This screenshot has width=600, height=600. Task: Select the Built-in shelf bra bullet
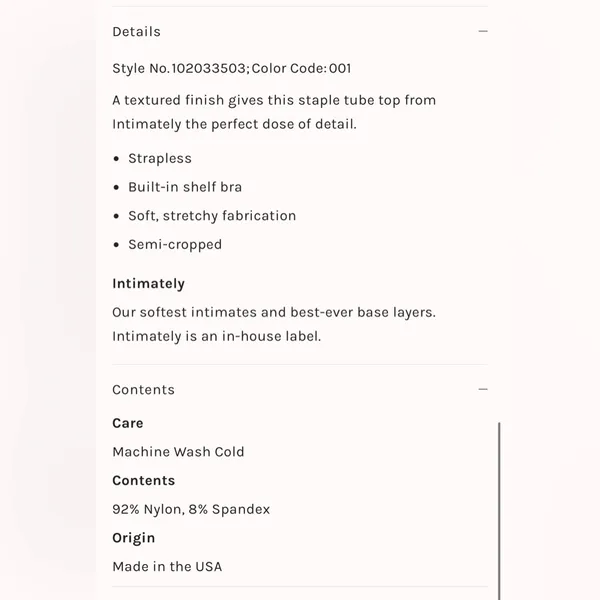point(185,187)
